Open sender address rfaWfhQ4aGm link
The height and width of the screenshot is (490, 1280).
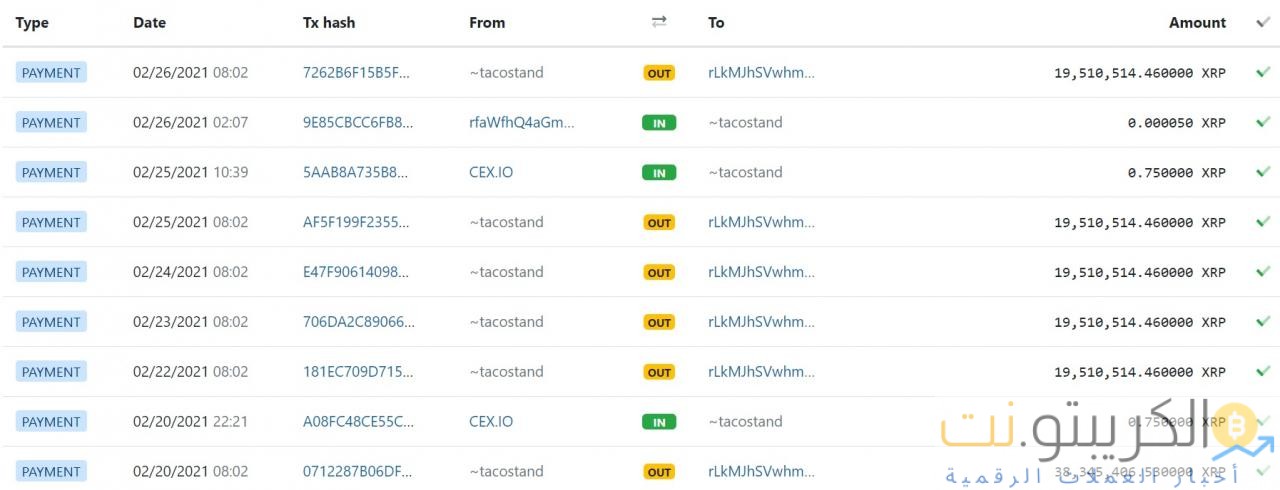522,122
